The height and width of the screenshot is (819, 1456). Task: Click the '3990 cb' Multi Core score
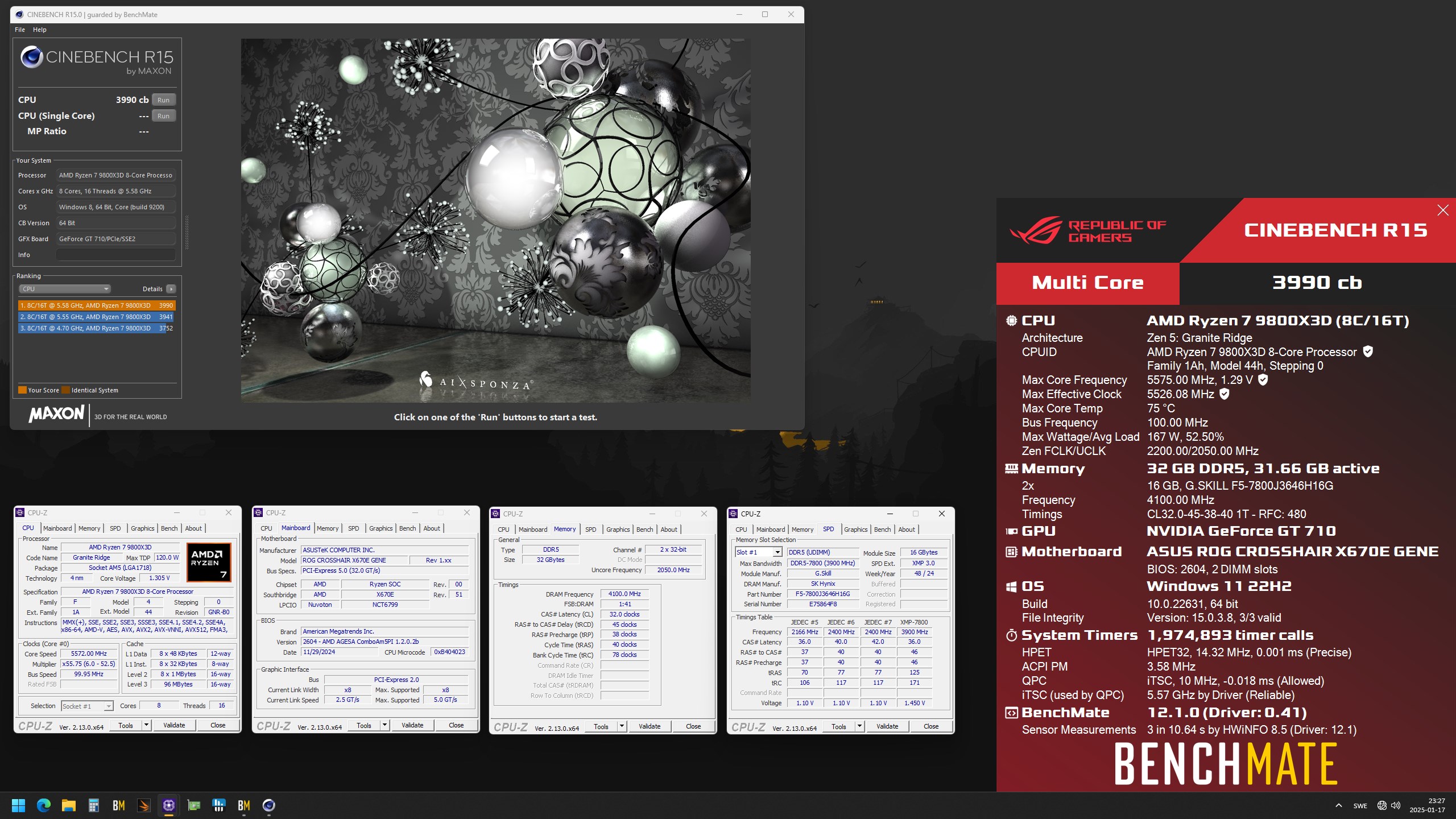pos(1317,283)
